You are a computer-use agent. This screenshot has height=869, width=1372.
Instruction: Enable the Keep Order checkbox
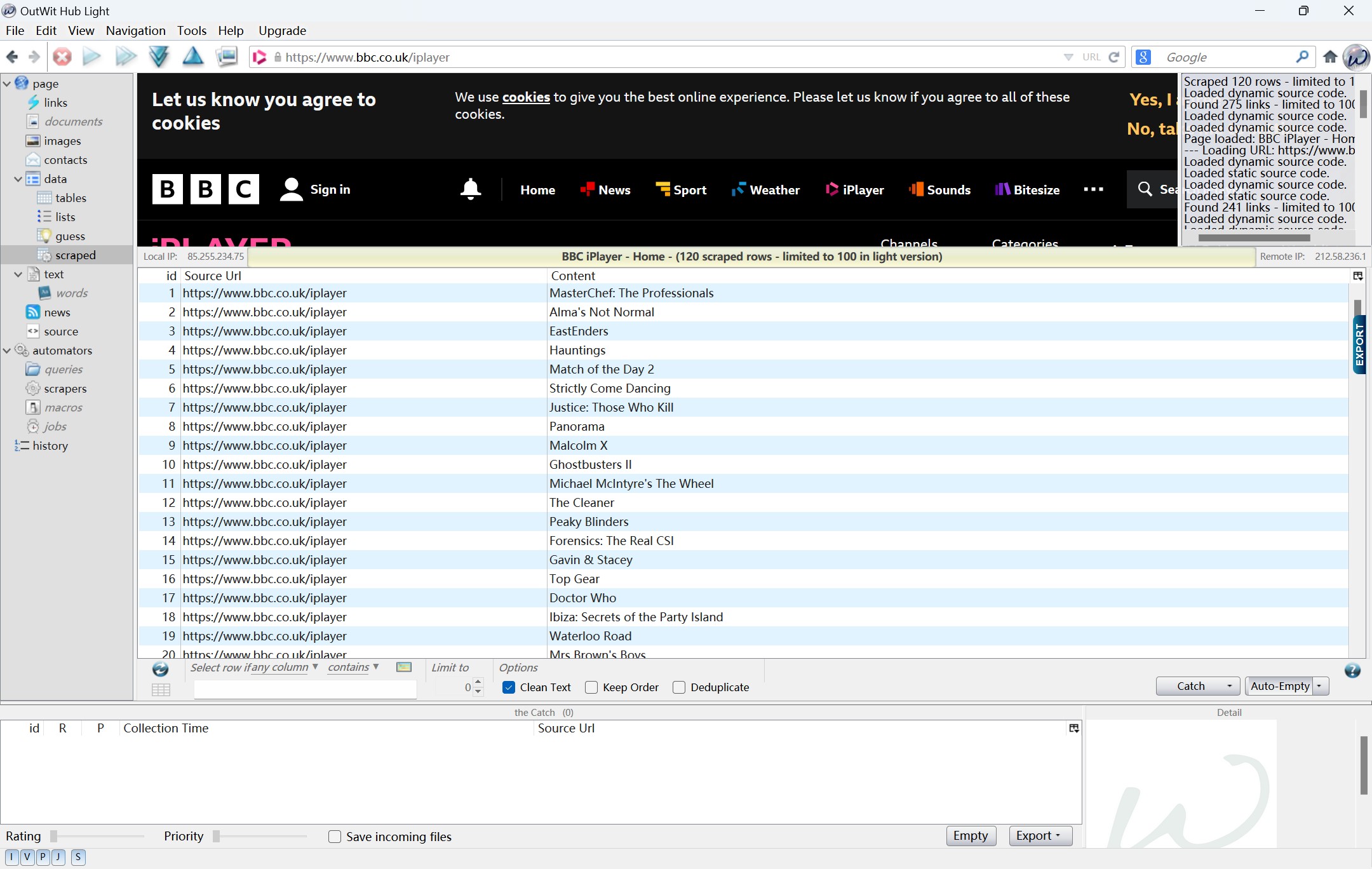pyautogui.click(x=591, y=687)
